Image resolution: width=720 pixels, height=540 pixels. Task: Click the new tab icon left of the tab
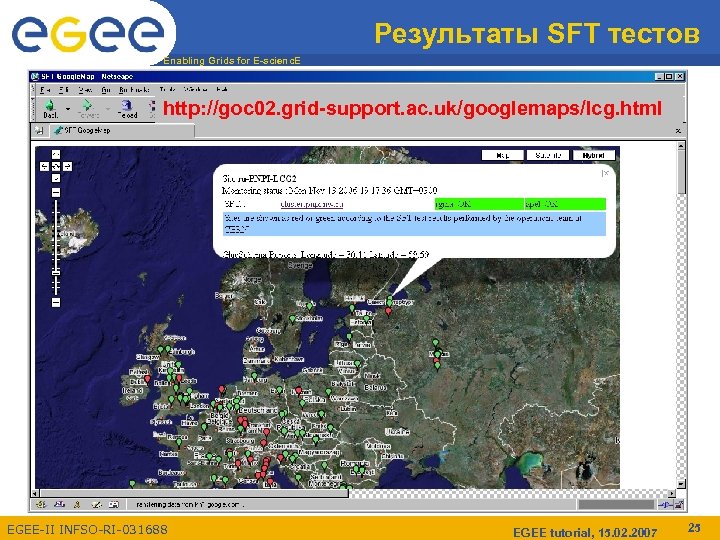(39, 131)
